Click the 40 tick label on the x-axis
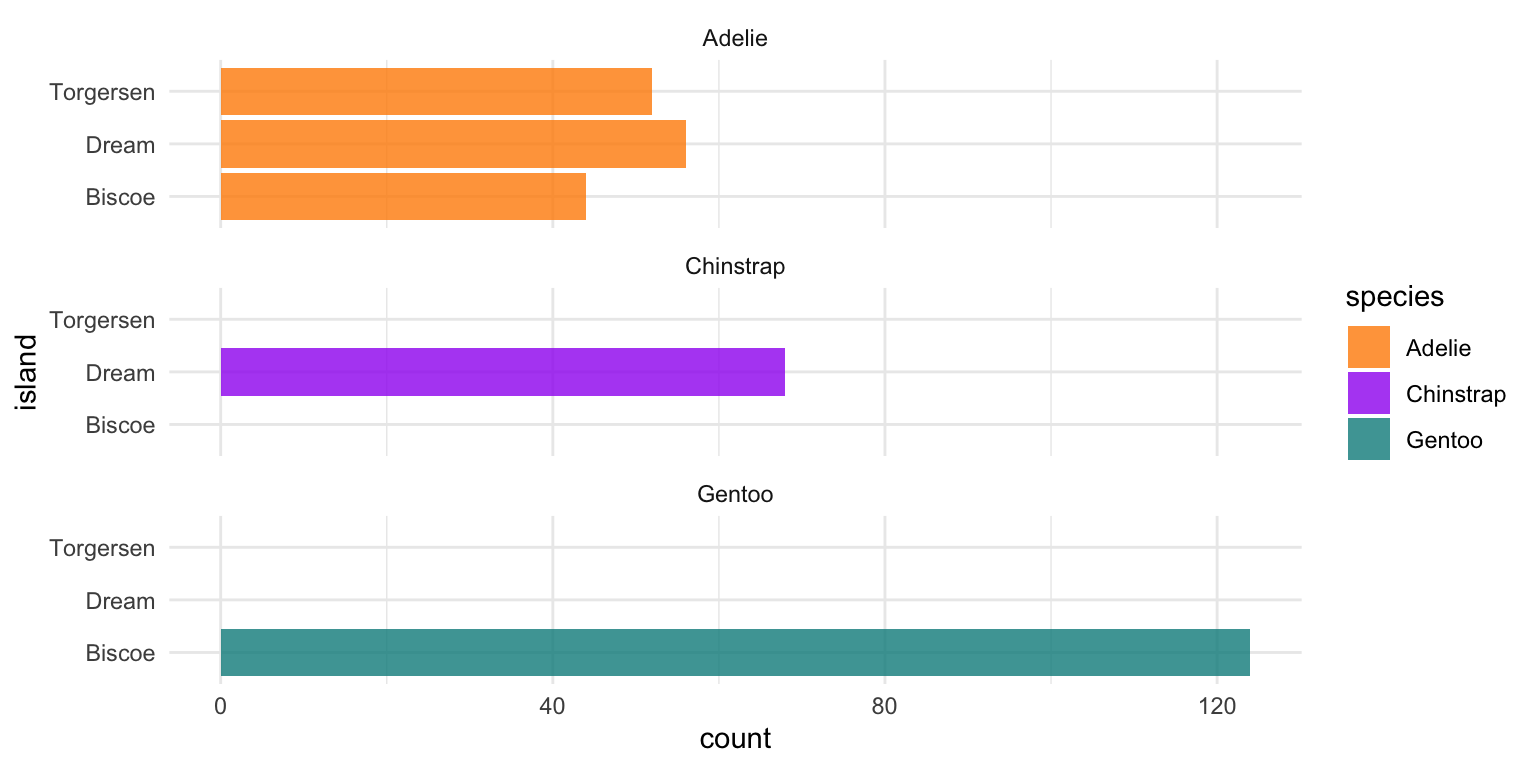The height and width of the screenshot is (768, 1536). coord(552,705)
